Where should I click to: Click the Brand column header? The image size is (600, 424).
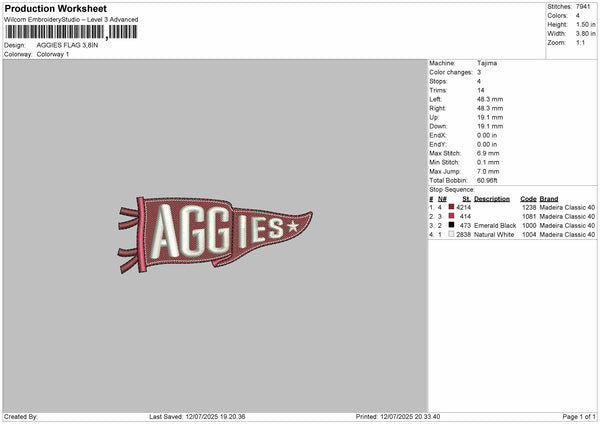549,199
